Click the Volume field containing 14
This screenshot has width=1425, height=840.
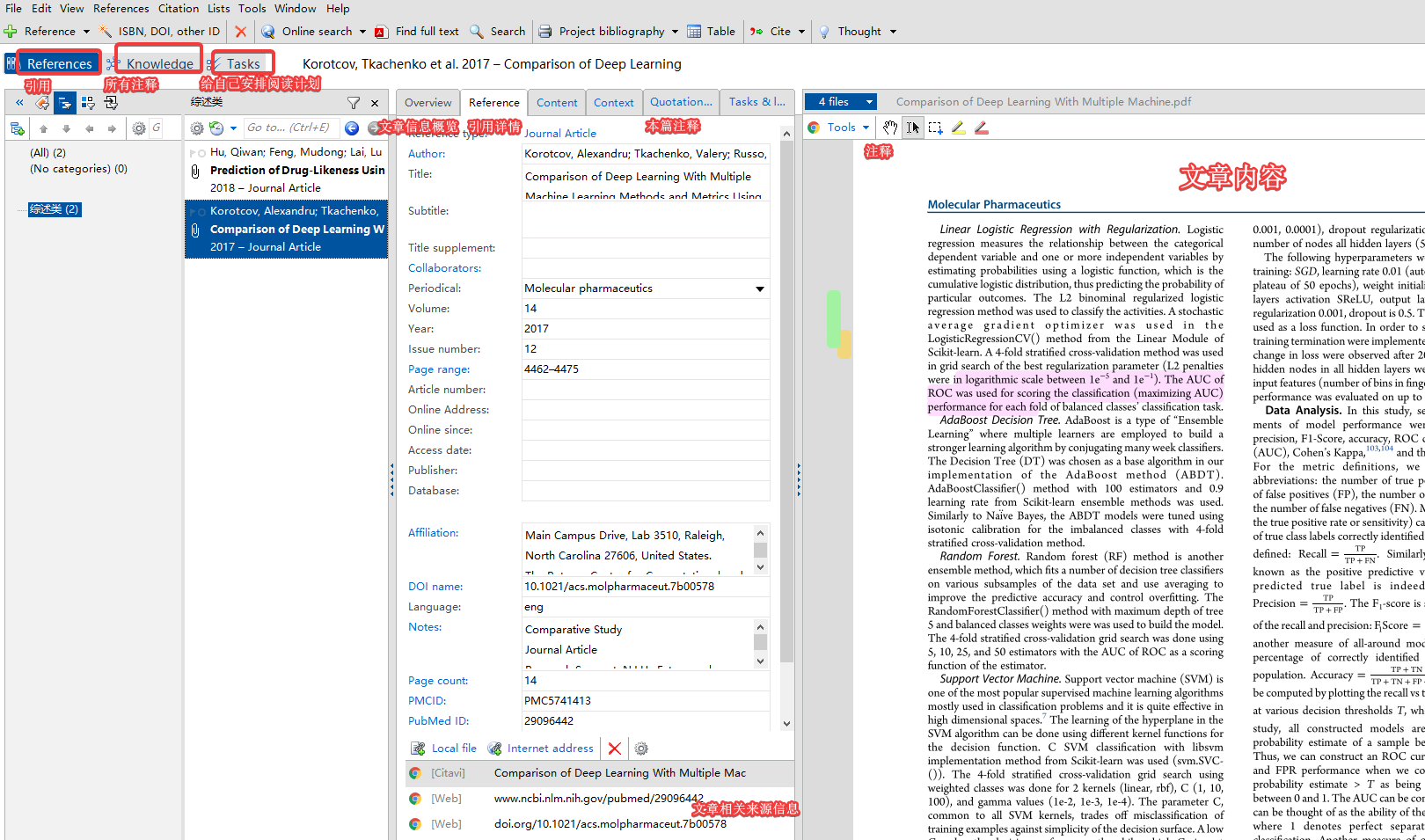click(646, 309)
